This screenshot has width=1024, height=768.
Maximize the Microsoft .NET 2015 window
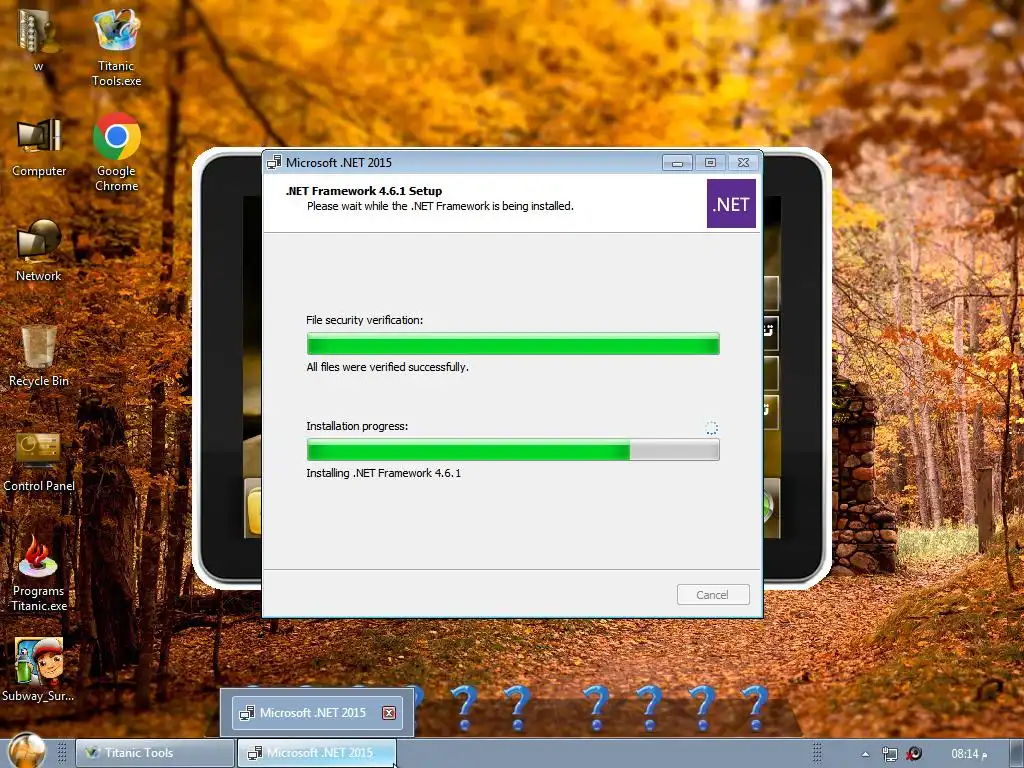pyautogui.click(x=710, y=163)
